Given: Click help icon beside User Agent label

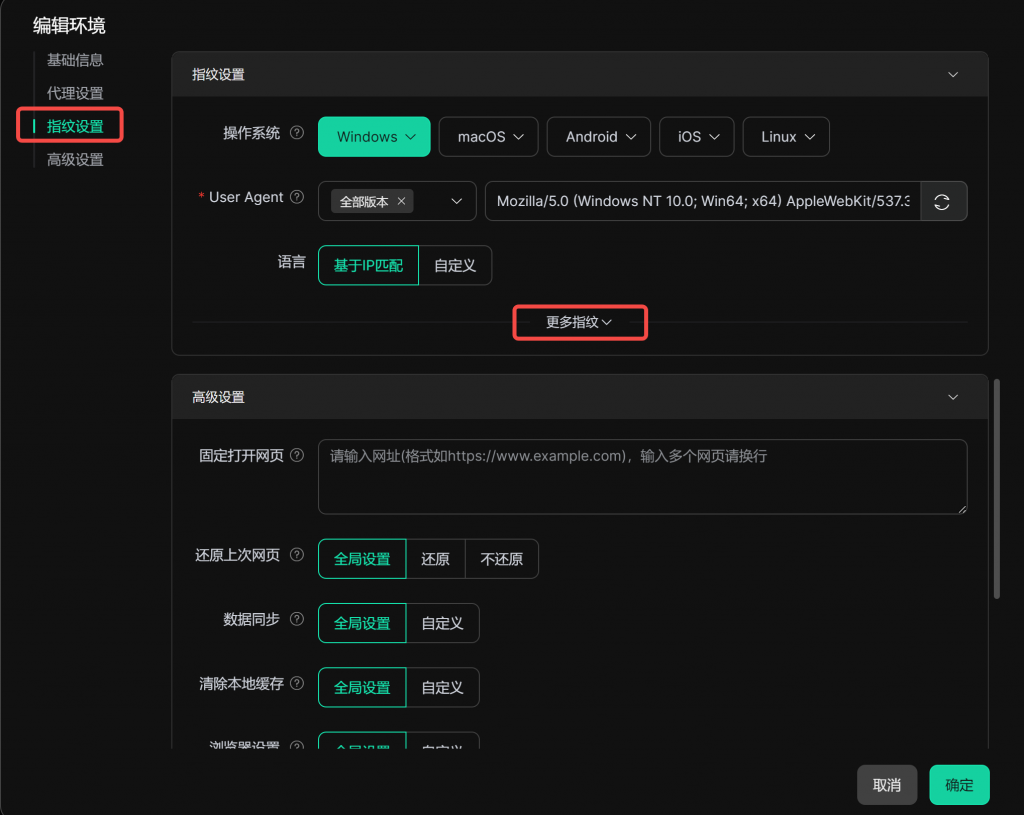Looking at the screenshot, I should coord(297,198).
